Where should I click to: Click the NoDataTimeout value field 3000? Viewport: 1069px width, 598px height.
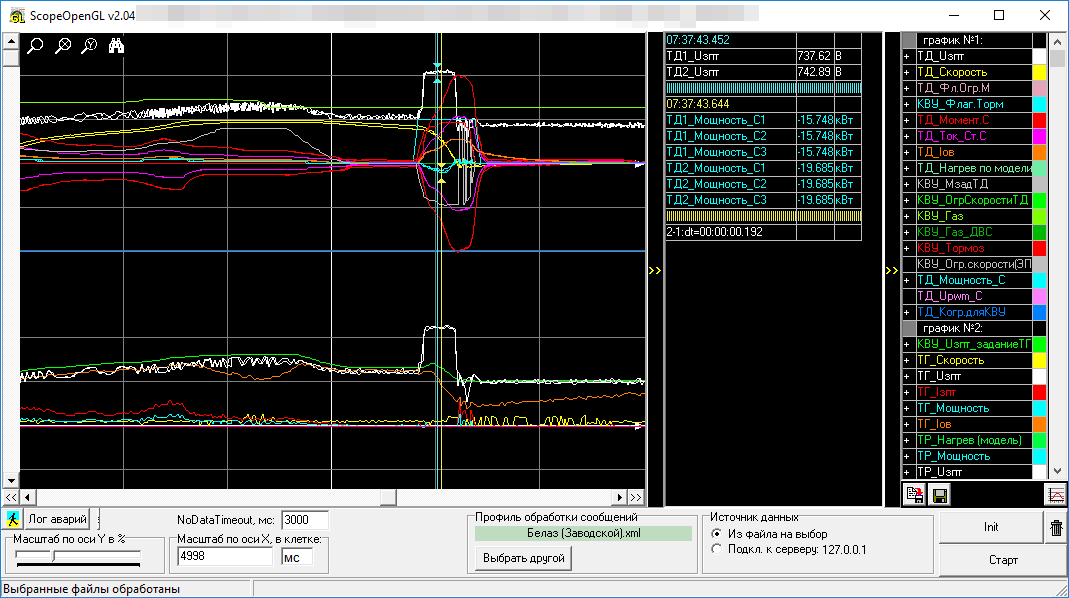click(x=304, y=520)
